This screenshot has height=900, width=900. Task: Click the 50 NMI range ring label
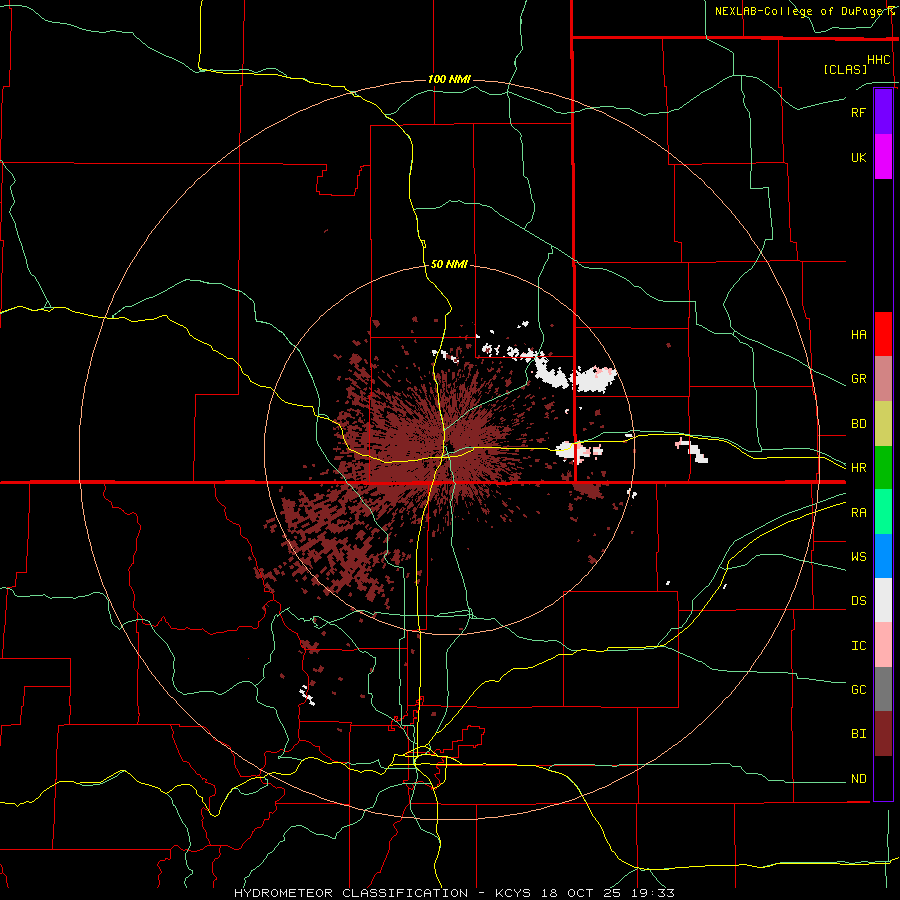coord(449,265)
